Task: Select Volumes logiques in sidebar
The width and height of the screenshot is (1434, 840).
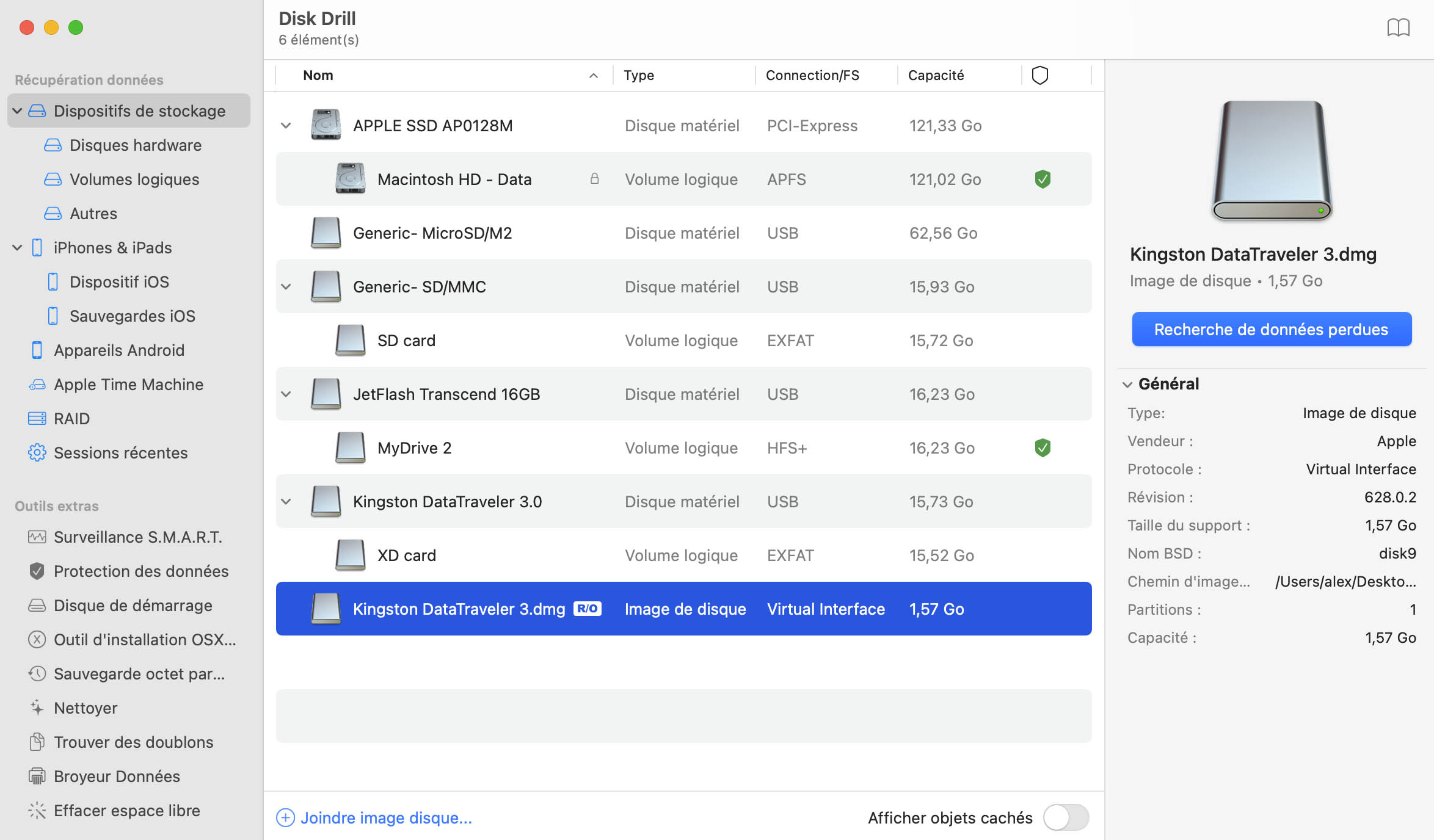Action: pos(122,179)
